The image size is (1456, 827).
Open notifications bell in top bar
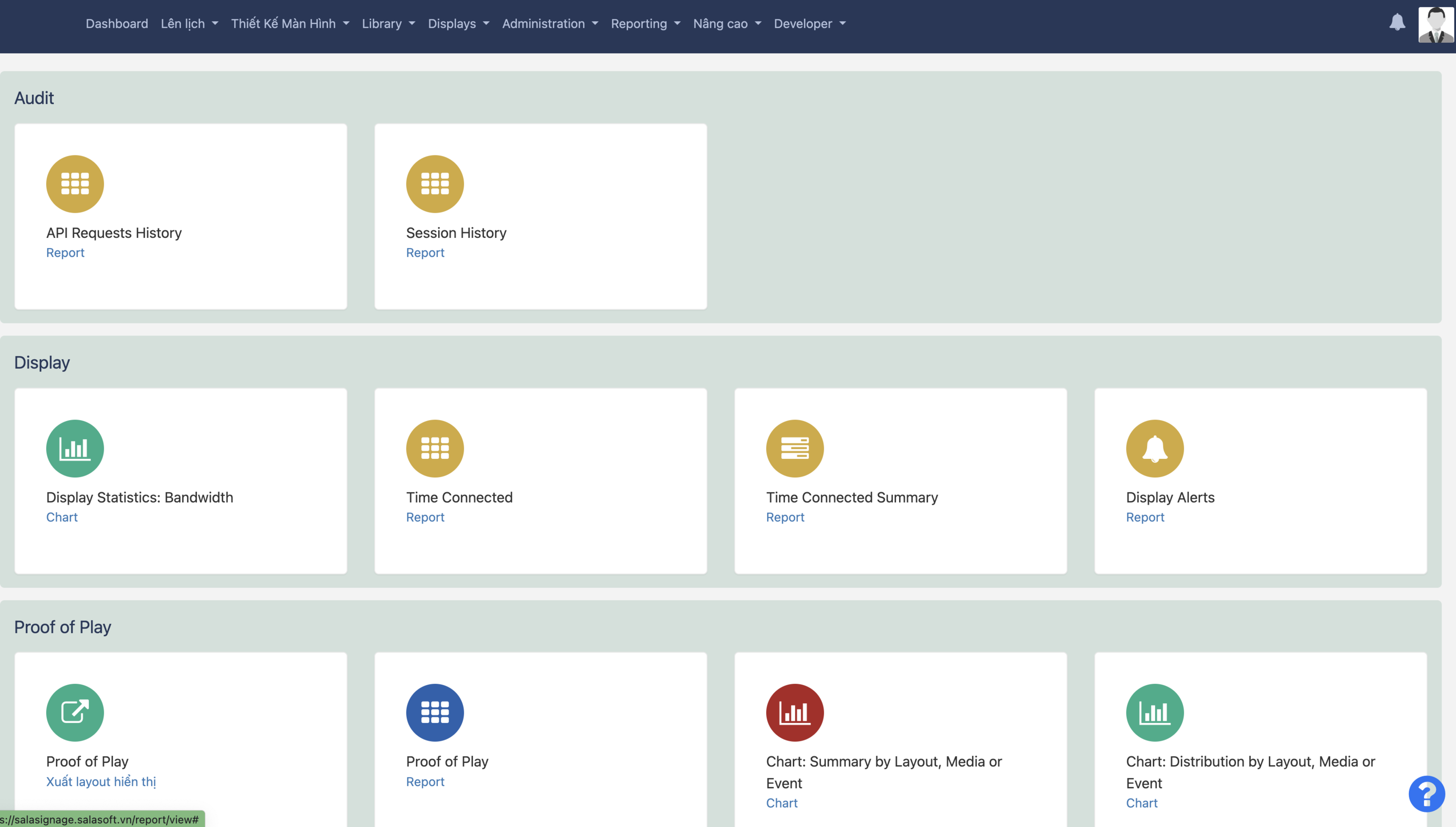pos(1397,23)
